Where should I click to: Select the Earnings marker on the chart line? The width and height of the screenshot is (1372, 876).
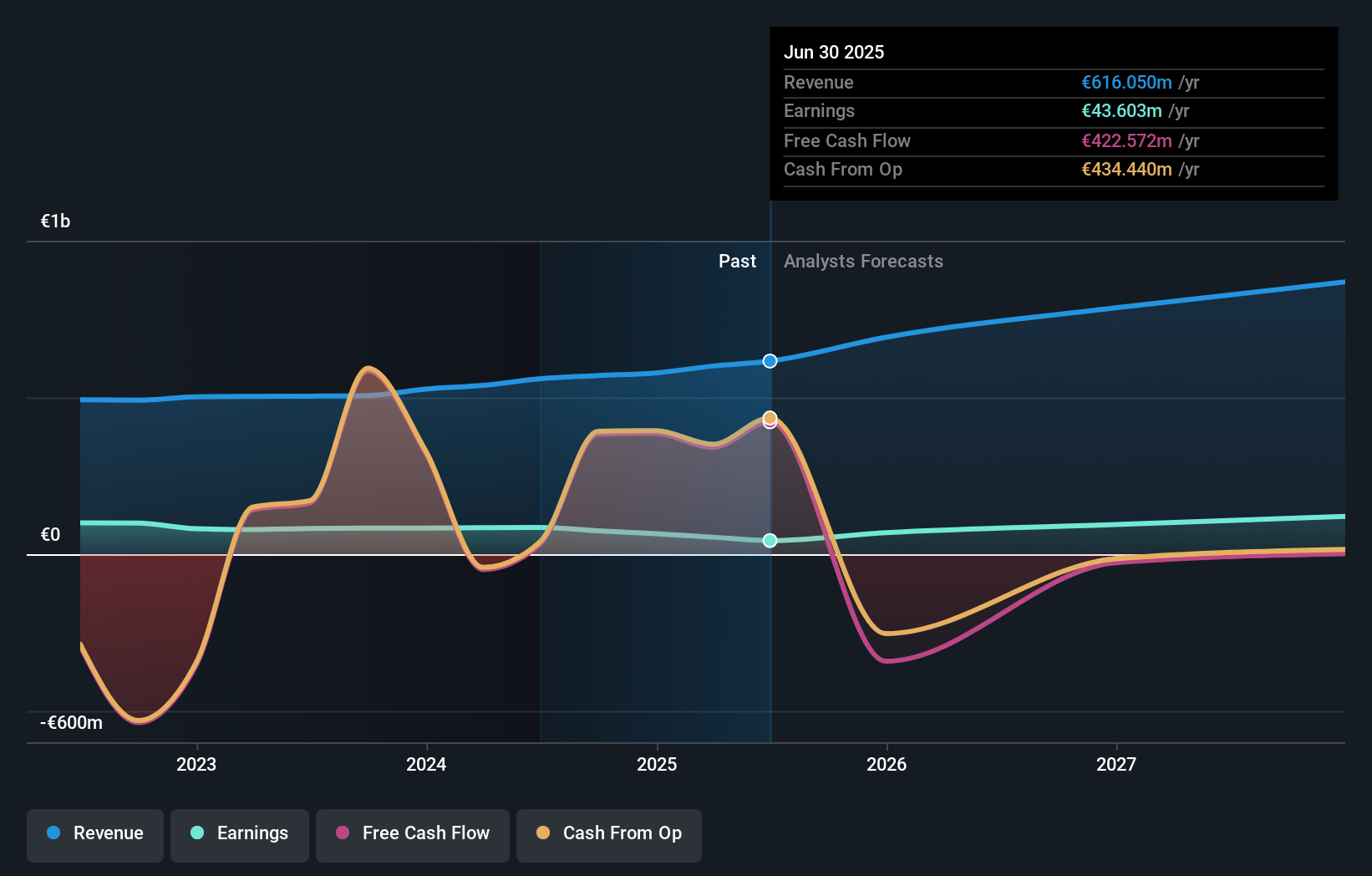tap(768, 541)
